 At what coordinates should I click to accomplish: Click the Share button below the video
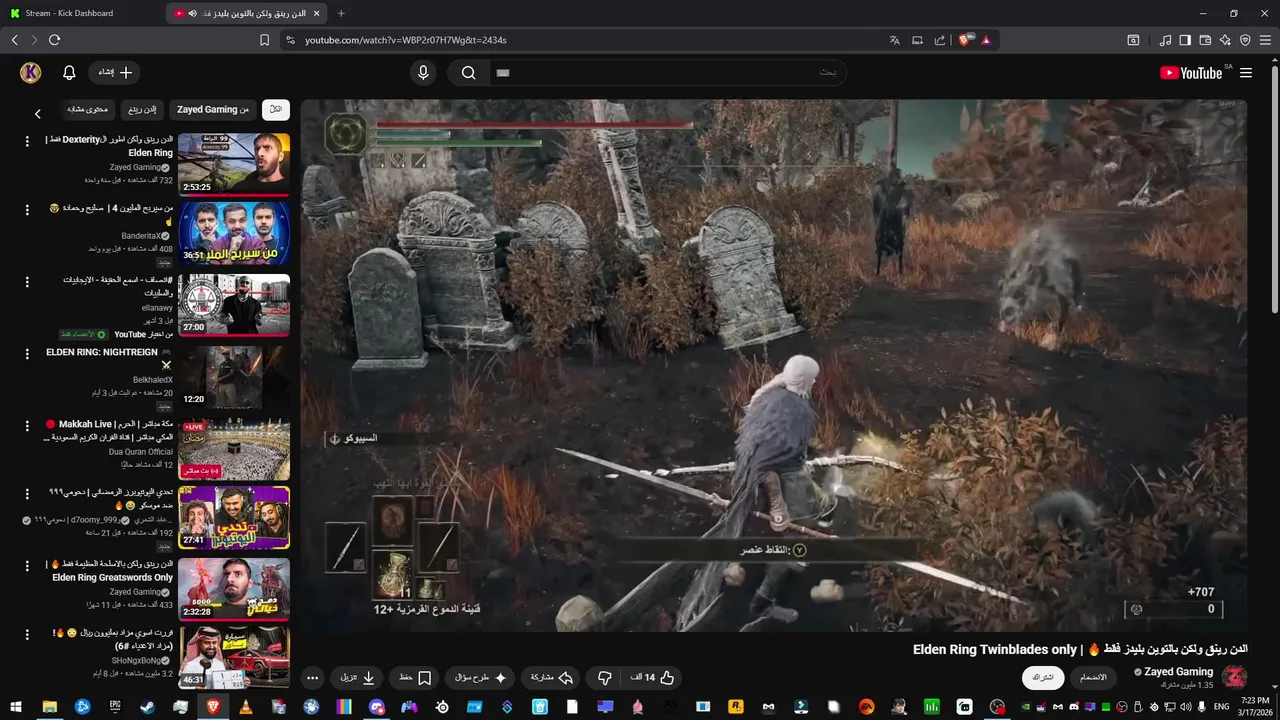[551, 677]
